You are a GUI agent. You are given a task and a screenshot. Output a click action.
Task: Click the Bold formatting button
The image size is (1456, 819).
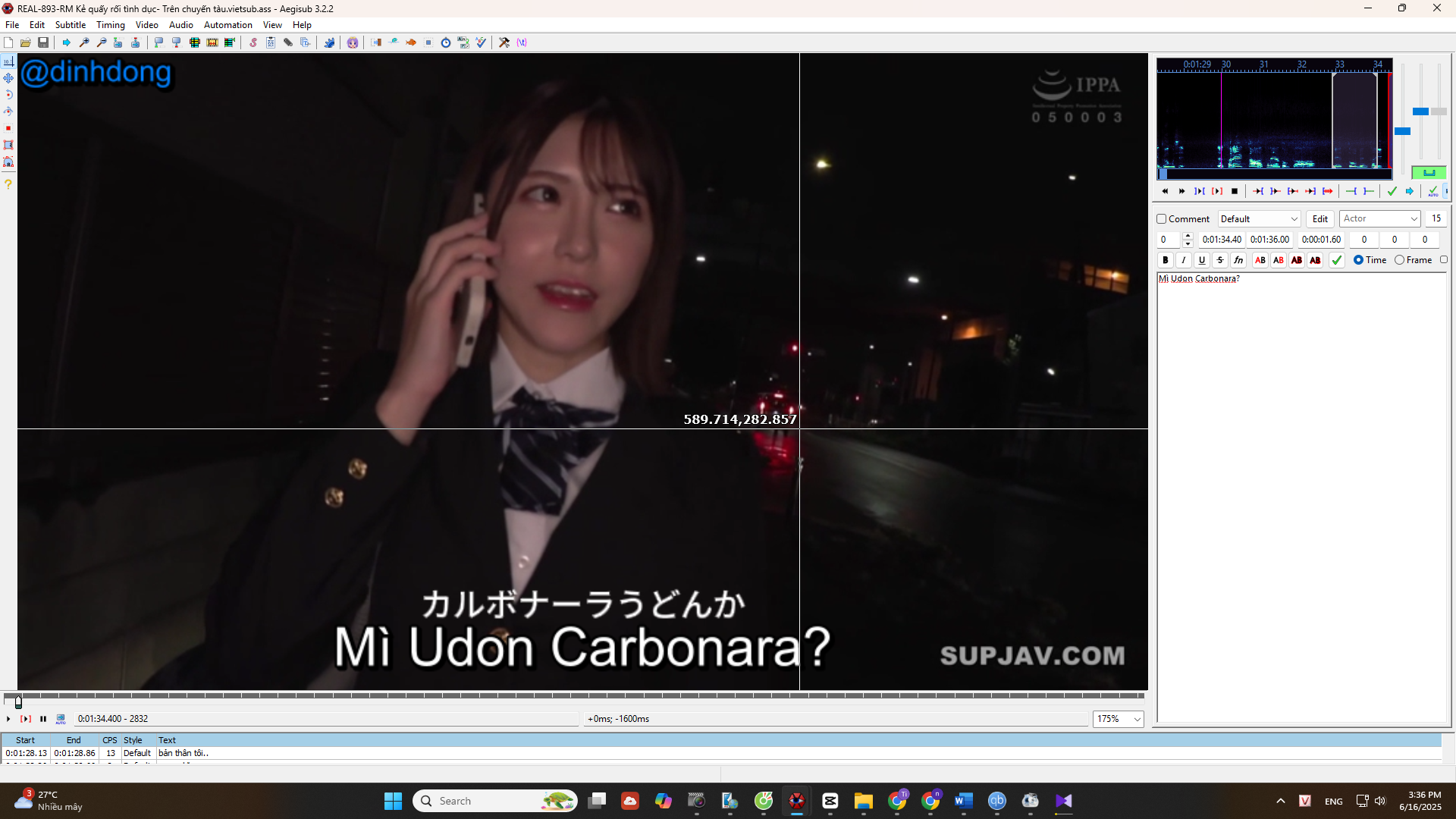point(1166,260)
